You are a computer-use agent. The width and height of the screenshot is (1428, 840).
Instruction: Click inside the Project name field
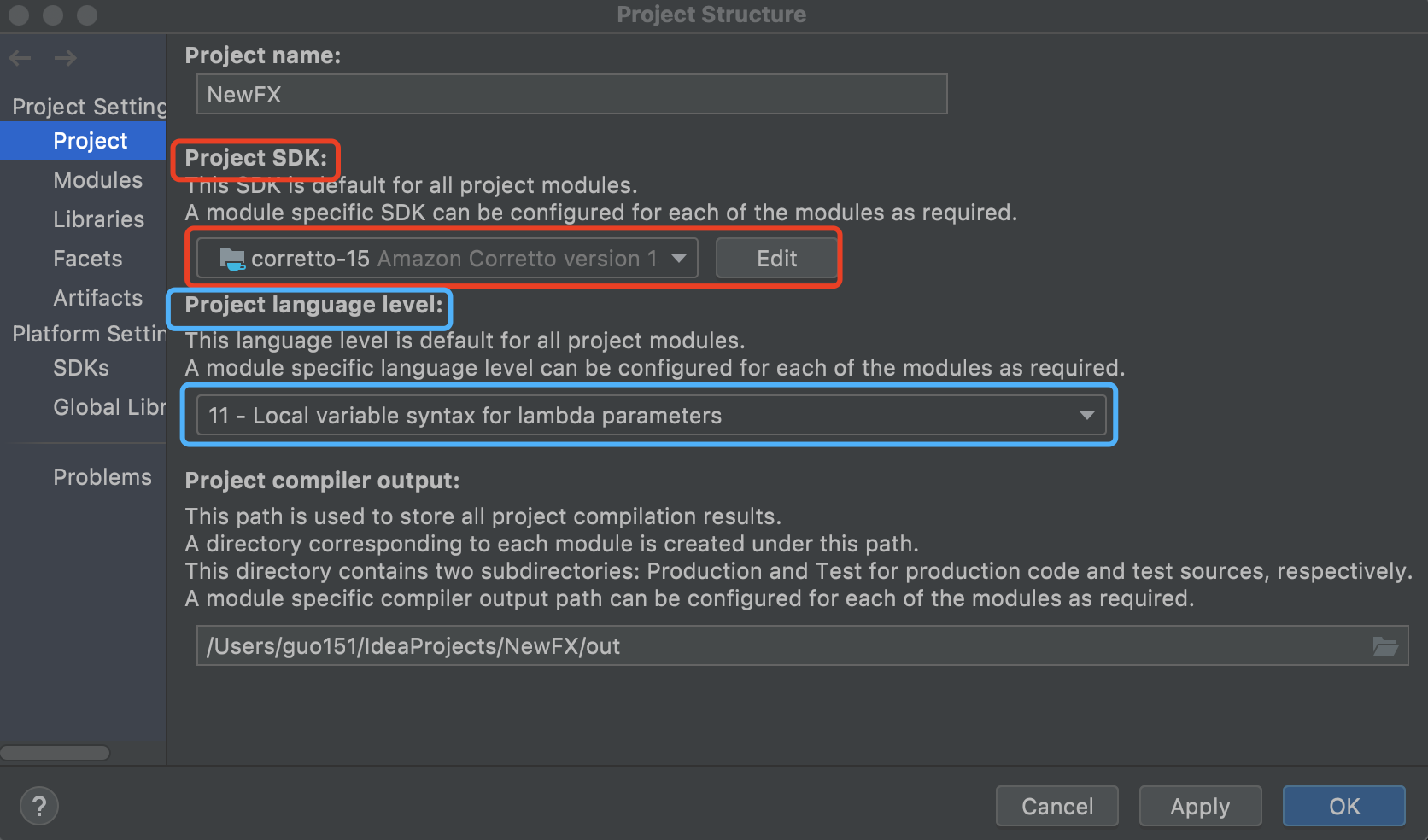[x=571, y=94]
